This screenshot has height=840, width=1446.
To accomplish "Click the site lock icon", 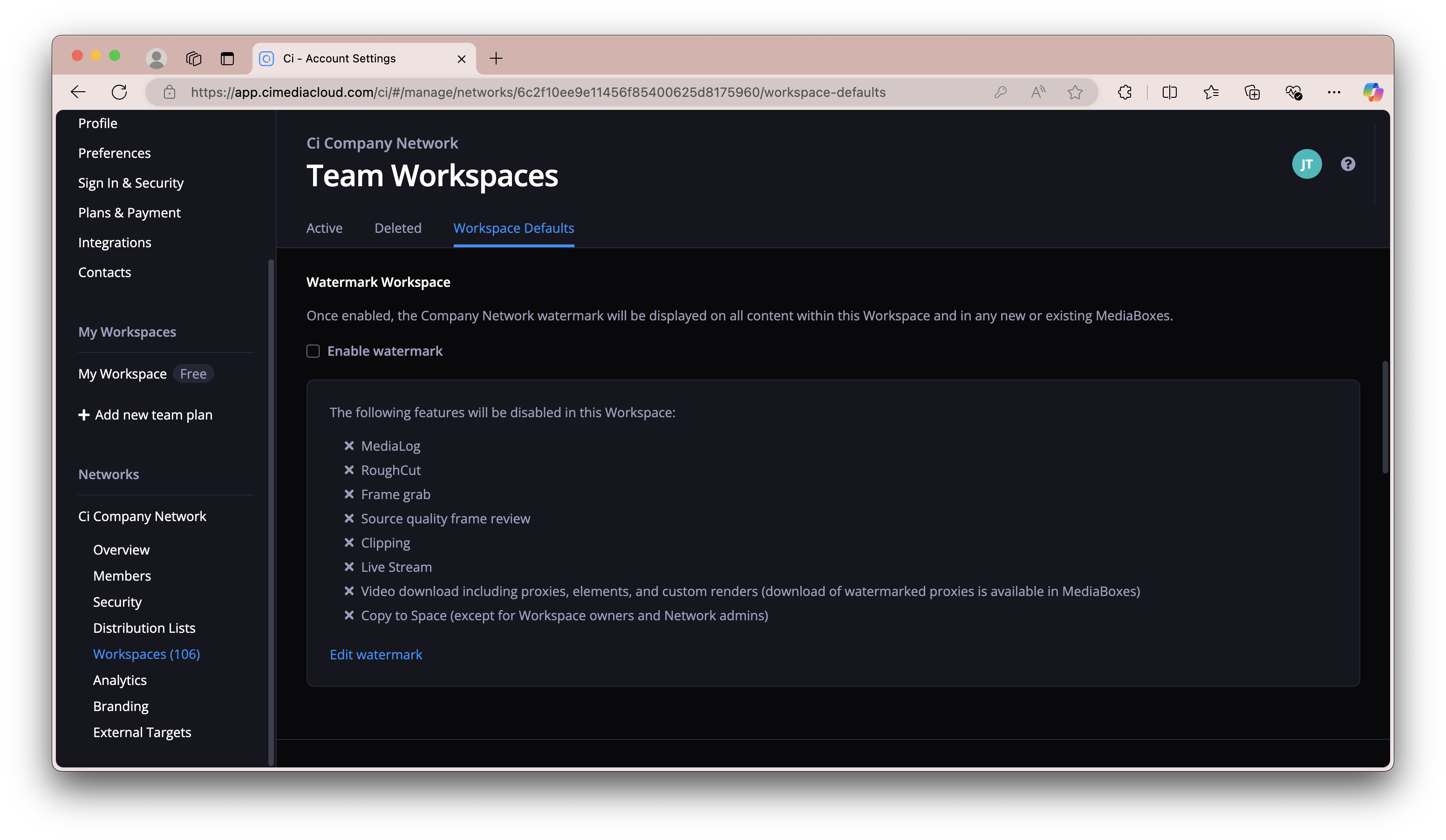I will [x=169, y=92].
